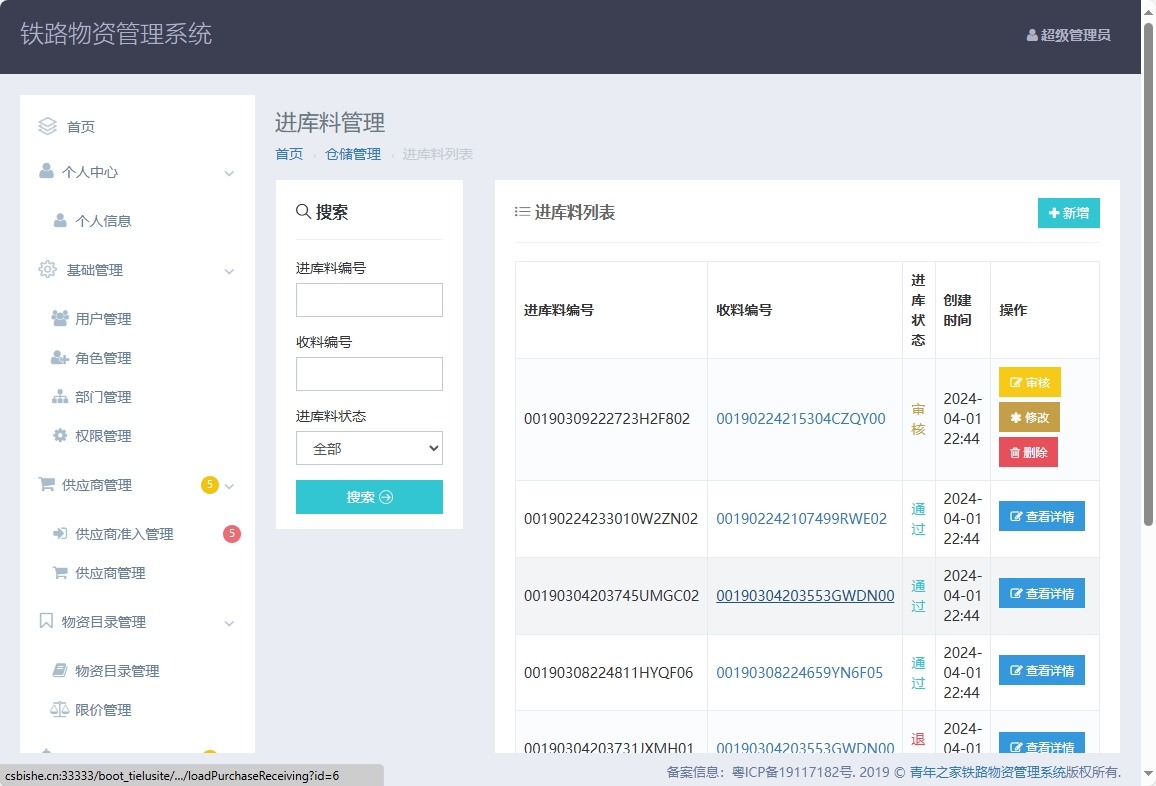Click the 物资目录管理 book icon
This screenshot has width=1156, height=786.
[x=61, y=671]
